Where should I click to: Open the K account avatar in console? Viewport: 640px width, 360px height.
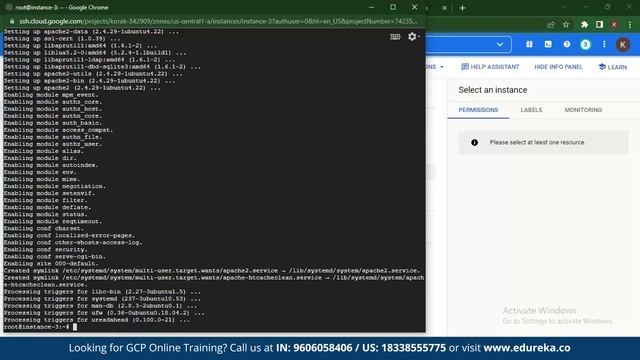pos(622,44)
